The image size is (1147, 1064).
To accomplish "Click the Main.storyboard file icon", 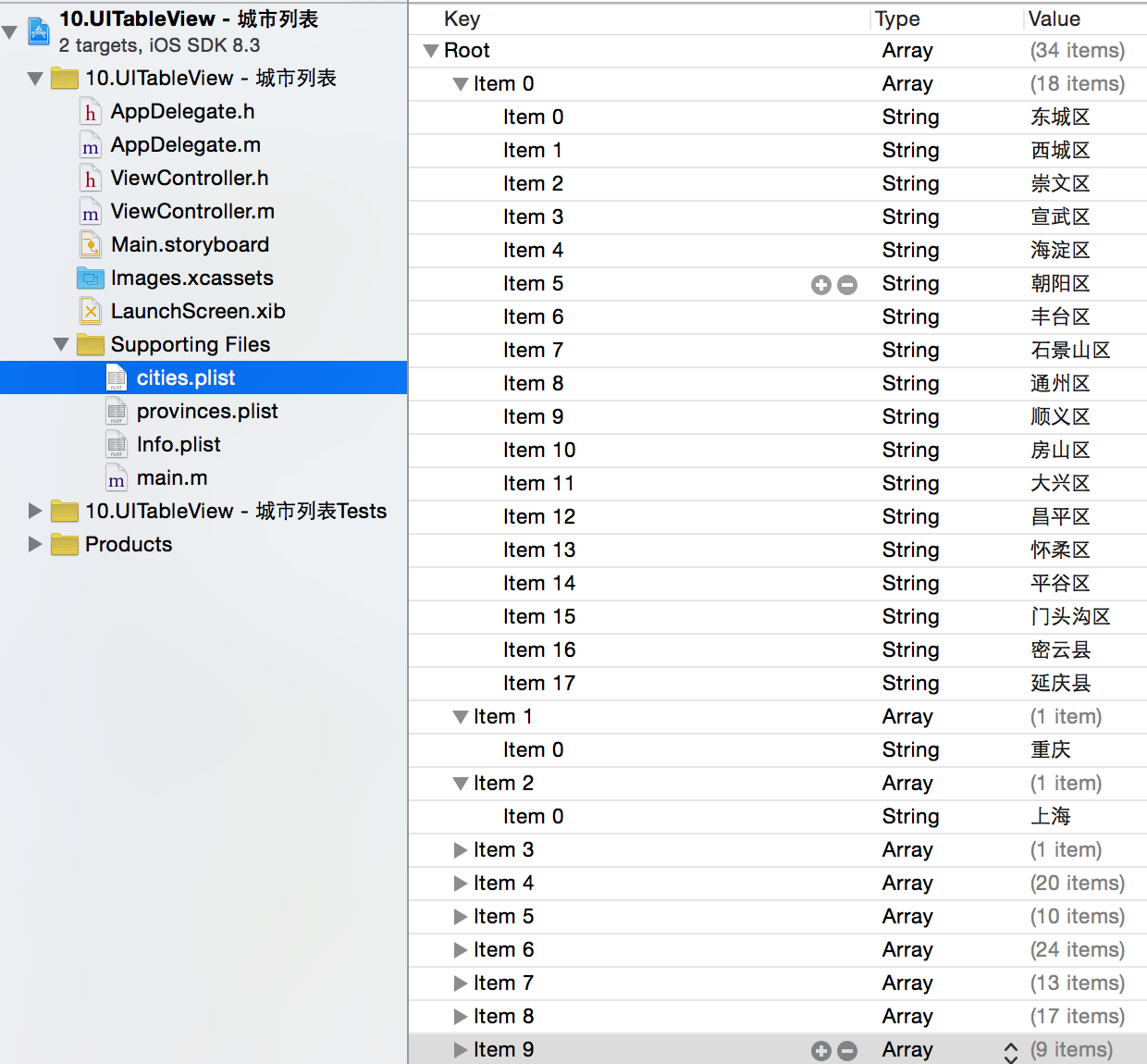I will (x=90, y=245).
